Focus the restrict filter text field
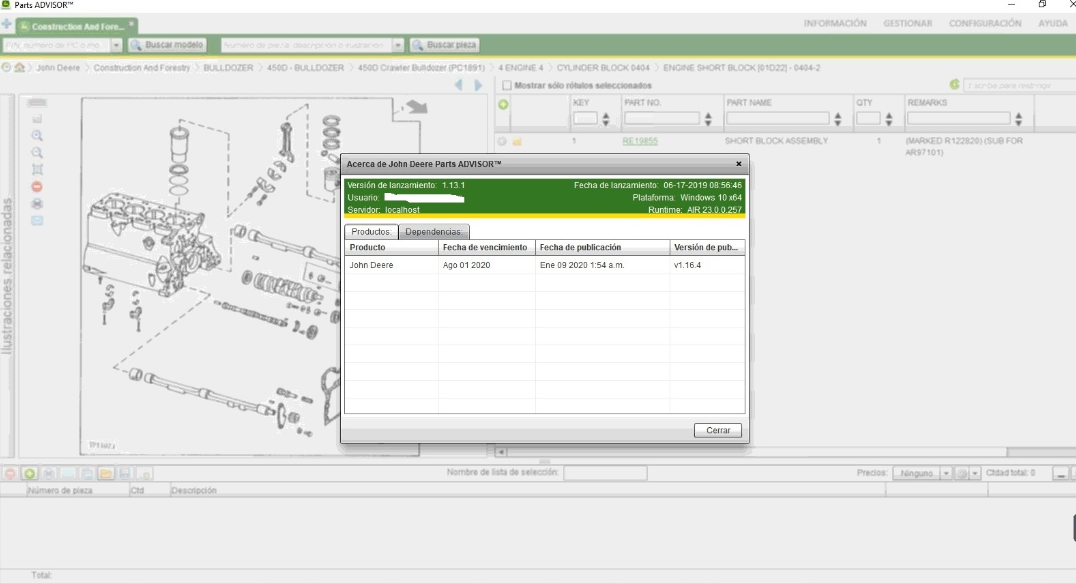The height and width of the screenshot is (584, 1076). 1020,85
